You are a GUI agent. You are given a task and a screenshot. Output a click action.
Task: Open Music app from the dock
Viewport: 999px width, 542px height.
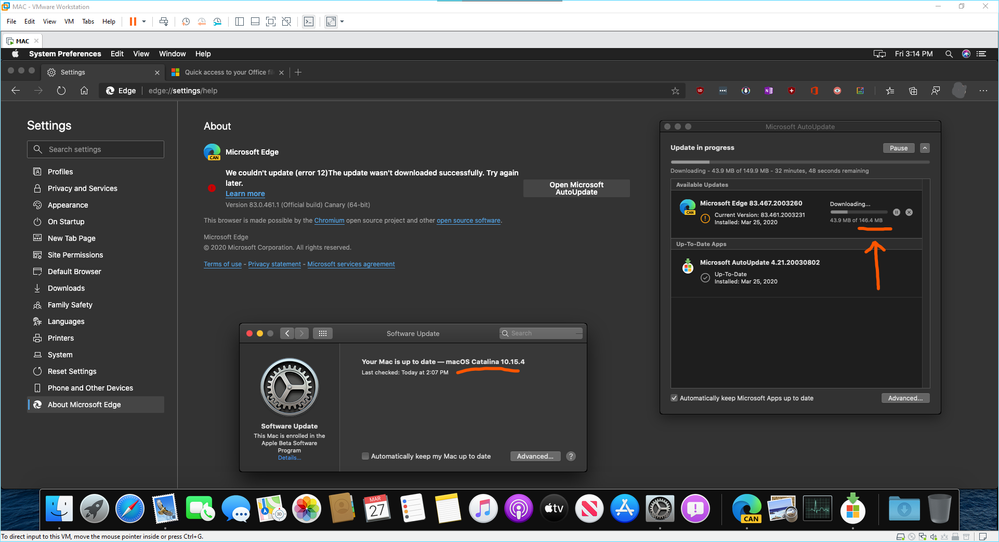(483, 509)
